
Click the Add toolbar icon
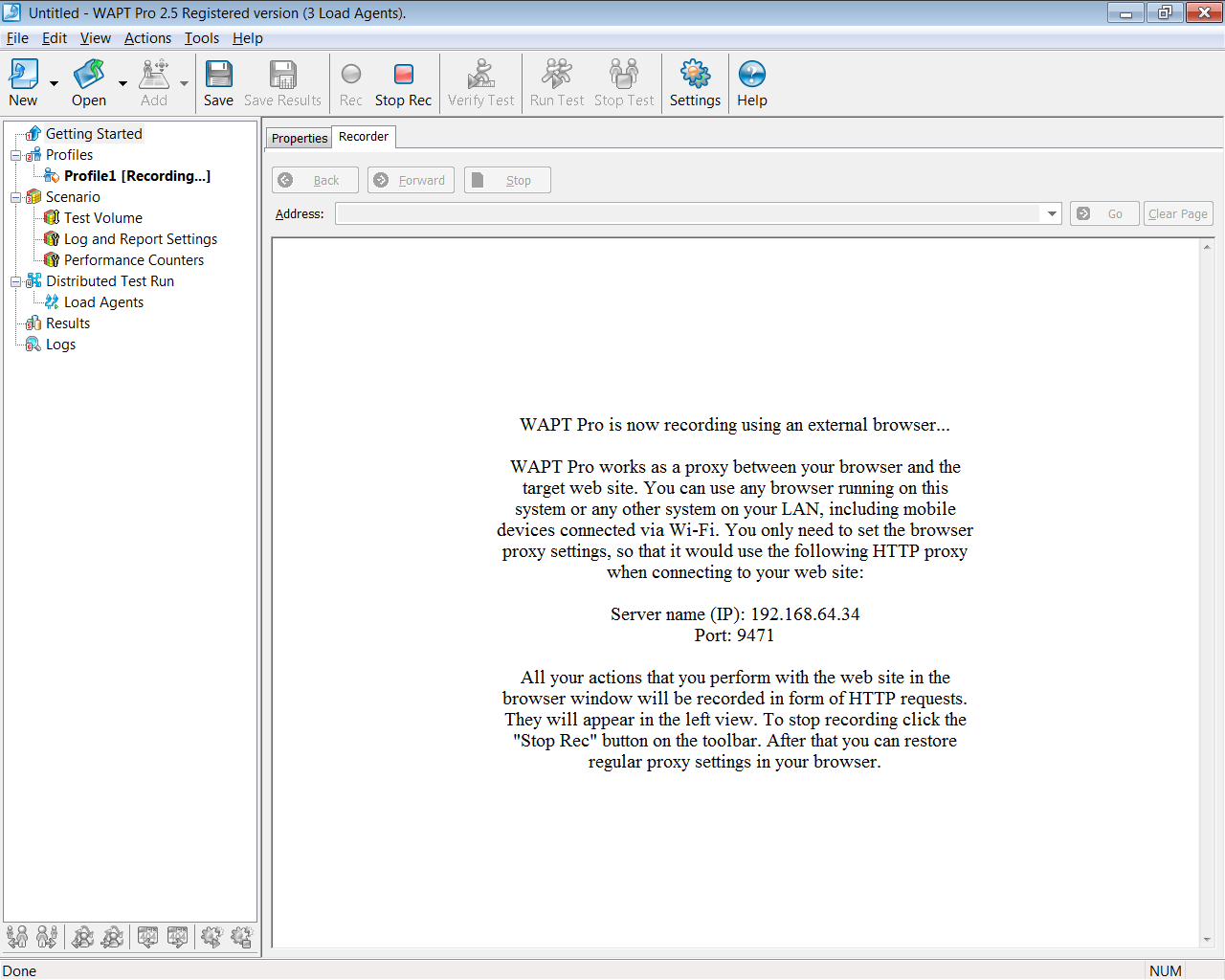coord(154,83)
